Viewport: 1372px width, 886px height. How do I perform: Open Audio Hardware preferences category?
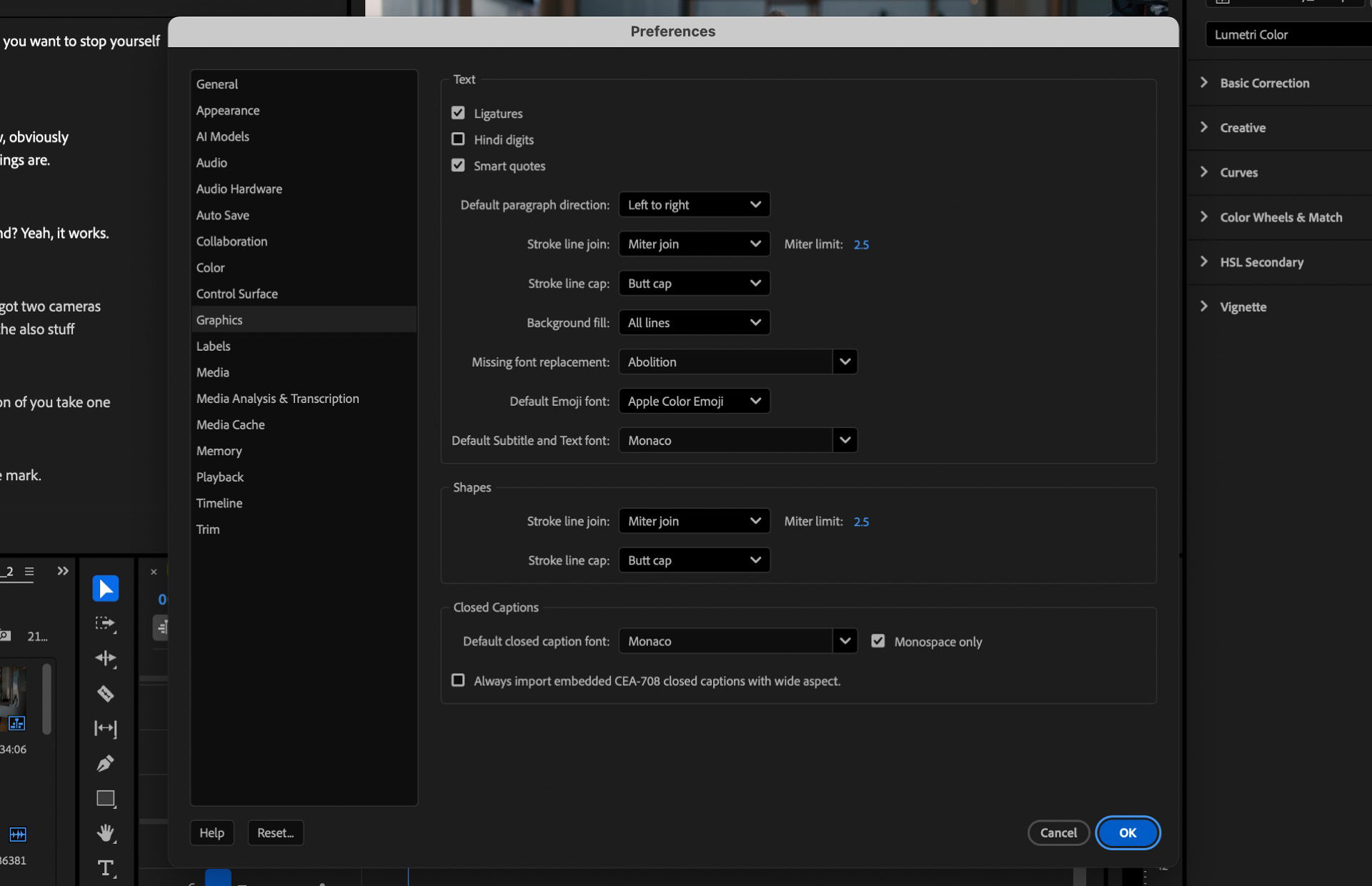point(304,189)
